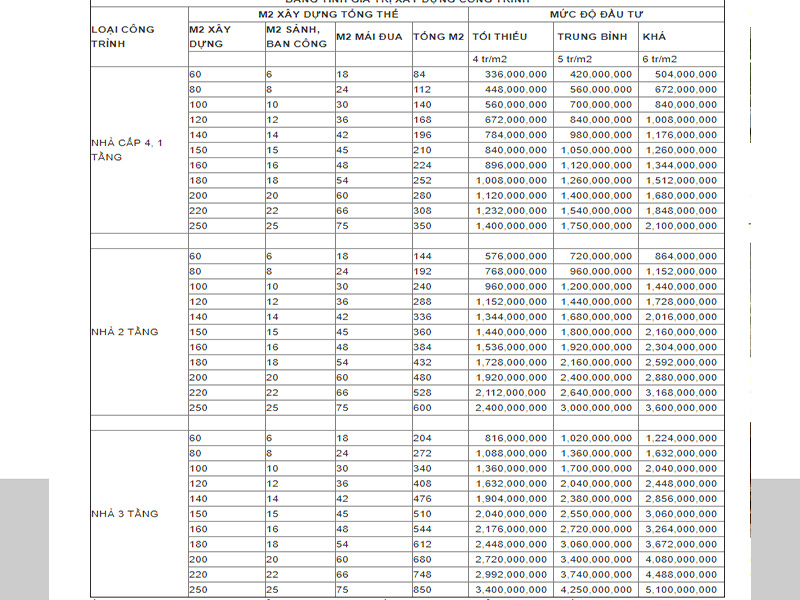This screenshot has width=800, height=600.
Task: Select the value 3,264,000,000
Action: [x=681, y=529]
